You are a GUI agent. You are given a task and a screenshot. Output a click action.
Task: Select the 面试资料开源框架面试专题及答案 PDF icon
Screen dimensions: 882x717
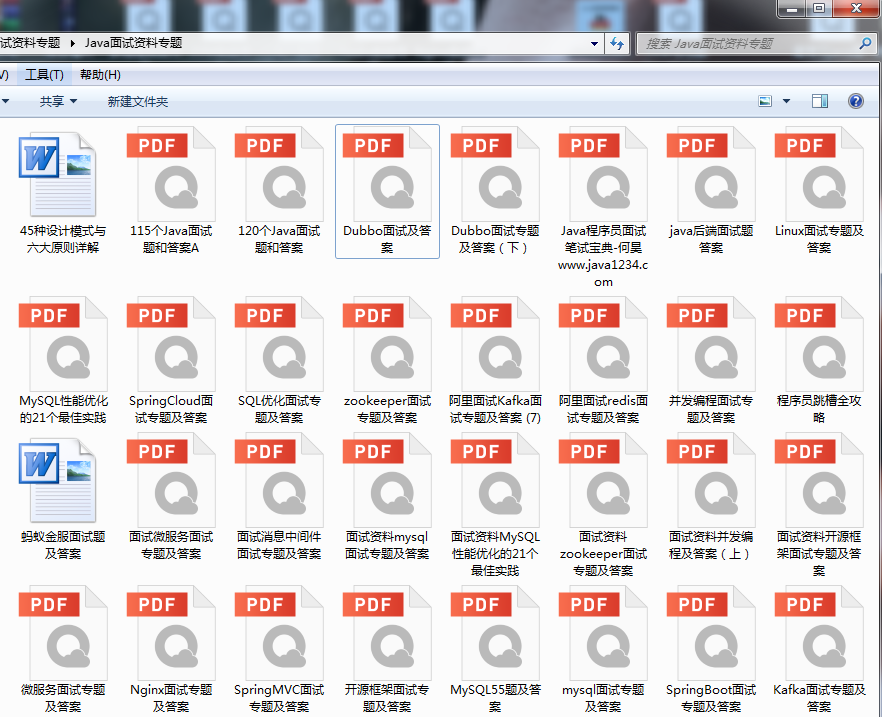(819, 481)
